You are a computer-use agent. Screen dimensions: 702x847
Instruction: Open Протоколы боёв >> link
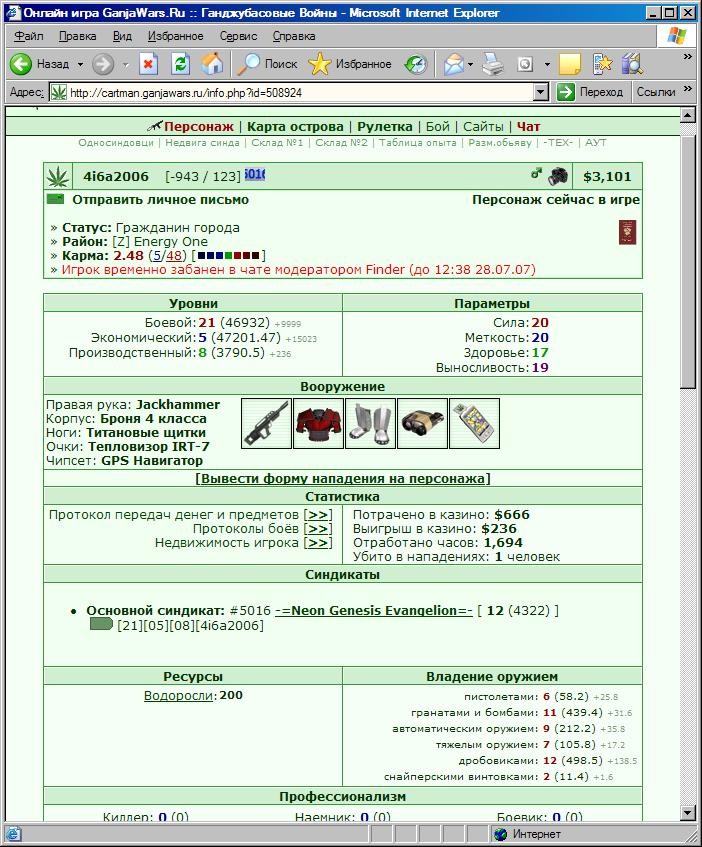click(x=318, y=529)
